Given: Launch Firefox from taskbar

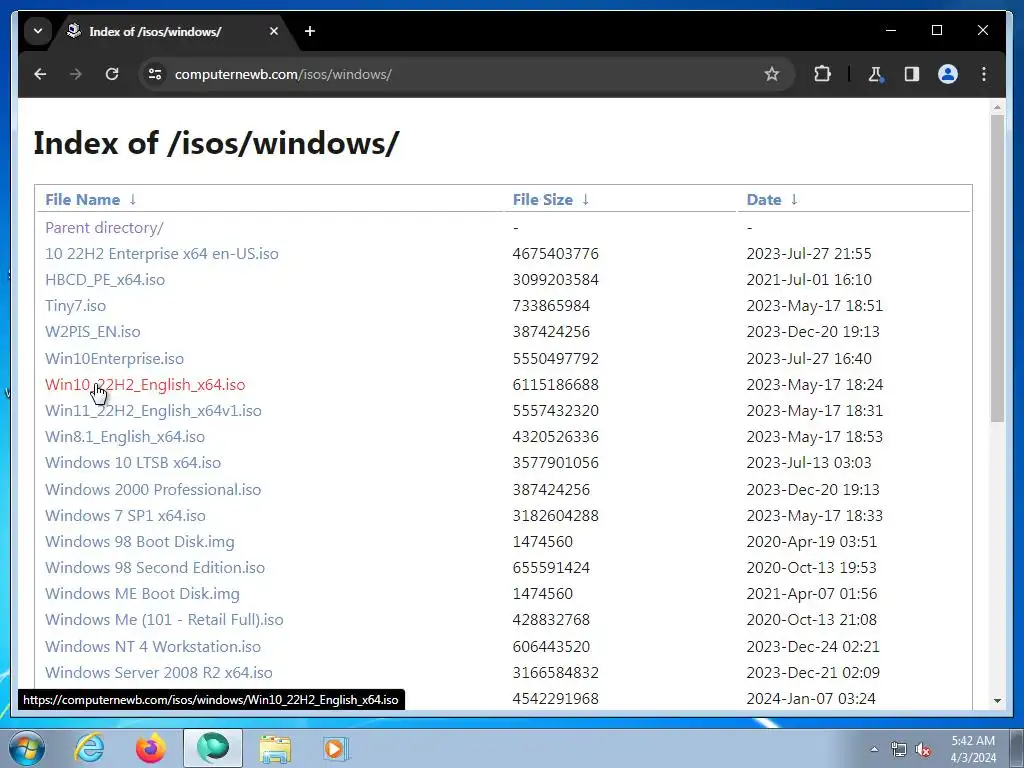Looking at the screenshot, I should point(150,748).
